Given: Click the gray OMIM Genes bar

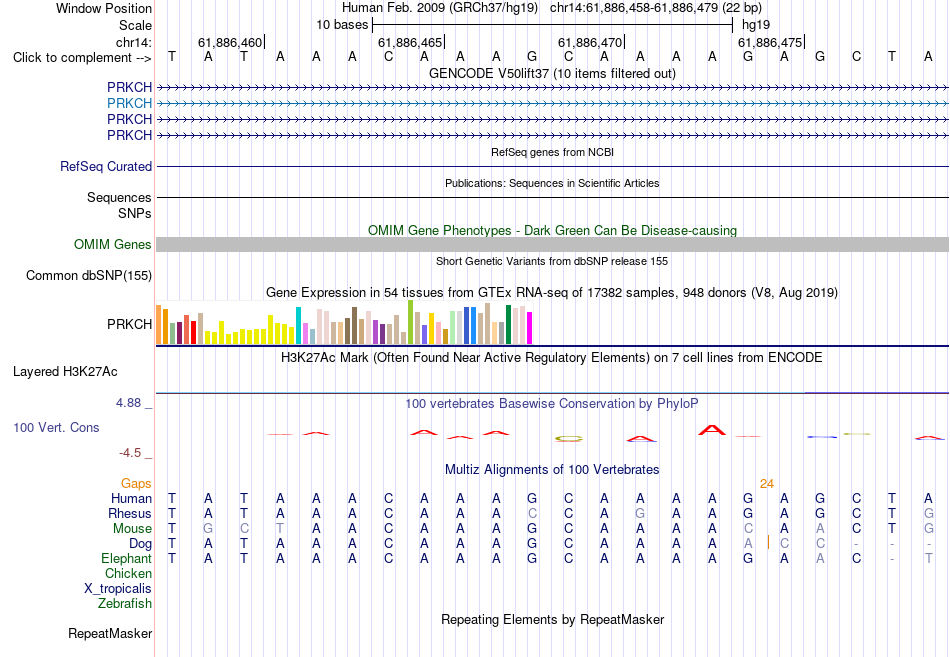Looking at the screenshot, I should pos(552,244).
